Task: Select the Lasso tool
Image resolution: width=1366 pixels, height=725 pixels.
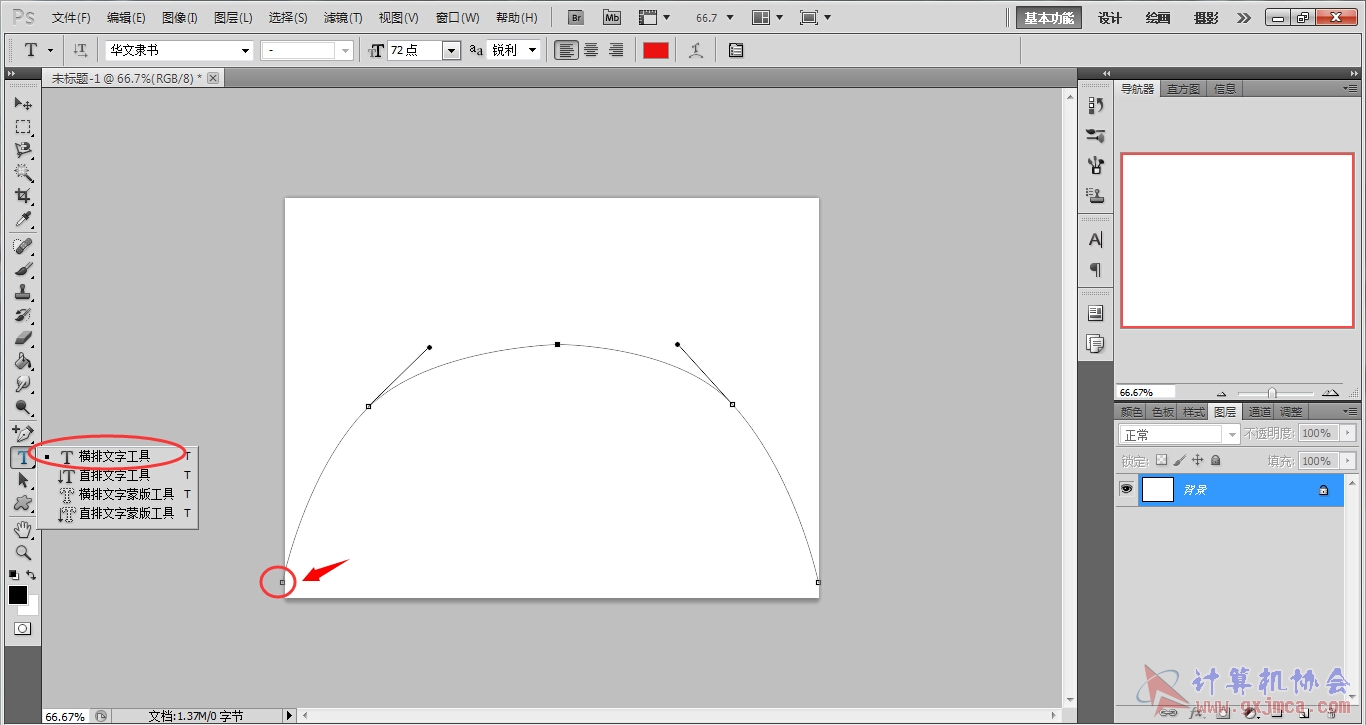Action: [x=22, y=150]
